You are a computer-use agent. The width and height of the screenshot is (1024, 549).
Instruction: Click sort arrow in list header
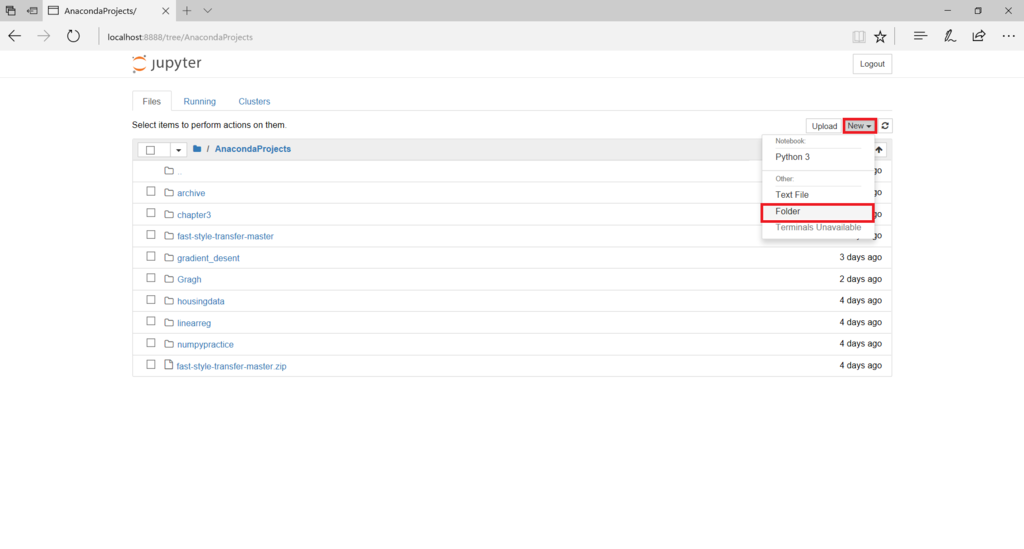click(x=879, y=150)
